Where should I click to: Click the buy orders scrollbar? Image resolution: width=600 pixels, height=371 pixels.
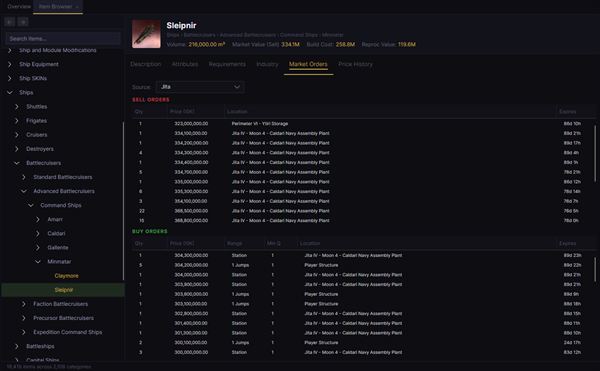tap(595, 270)
